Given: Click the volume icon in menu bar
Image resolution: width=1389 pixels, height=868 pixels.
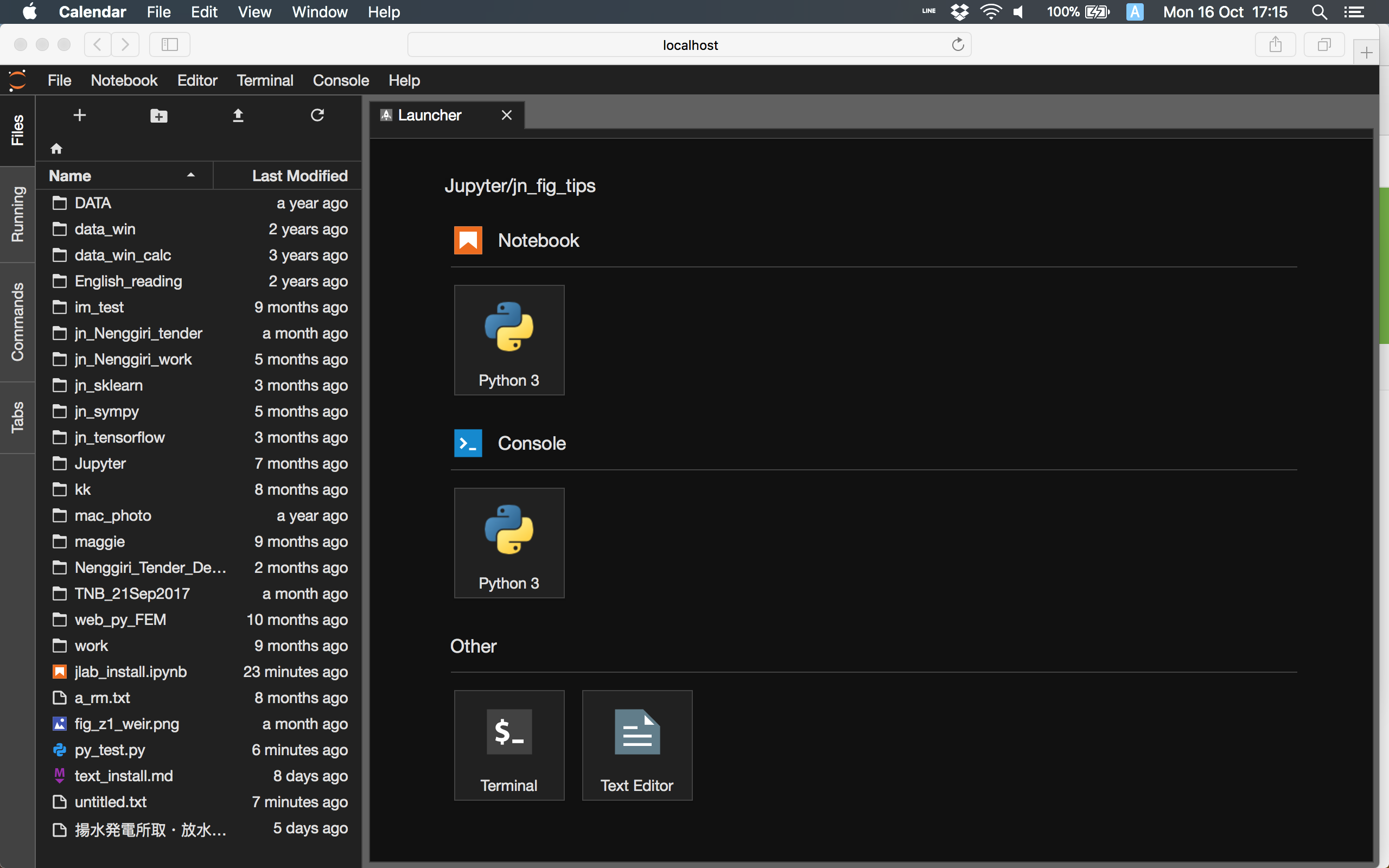Looking at the screenshot, I should point(1020,11).
